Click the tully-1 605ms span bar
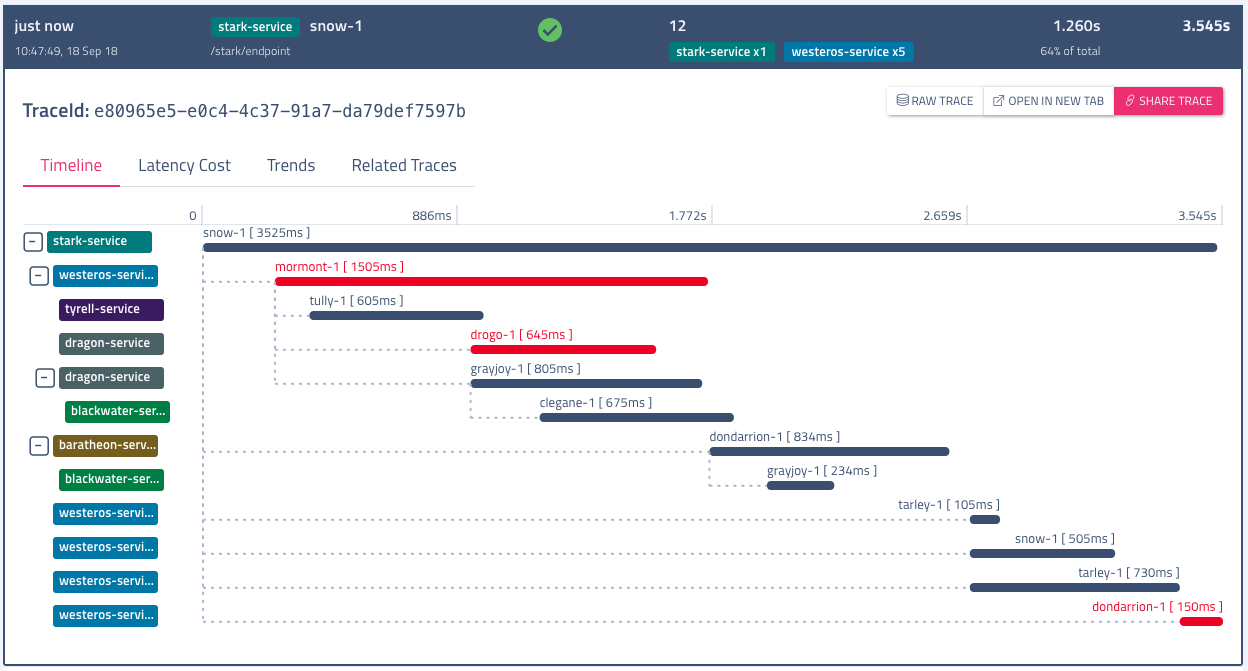The height and width of the screenshot is (671, 1248). pos(396,315)
